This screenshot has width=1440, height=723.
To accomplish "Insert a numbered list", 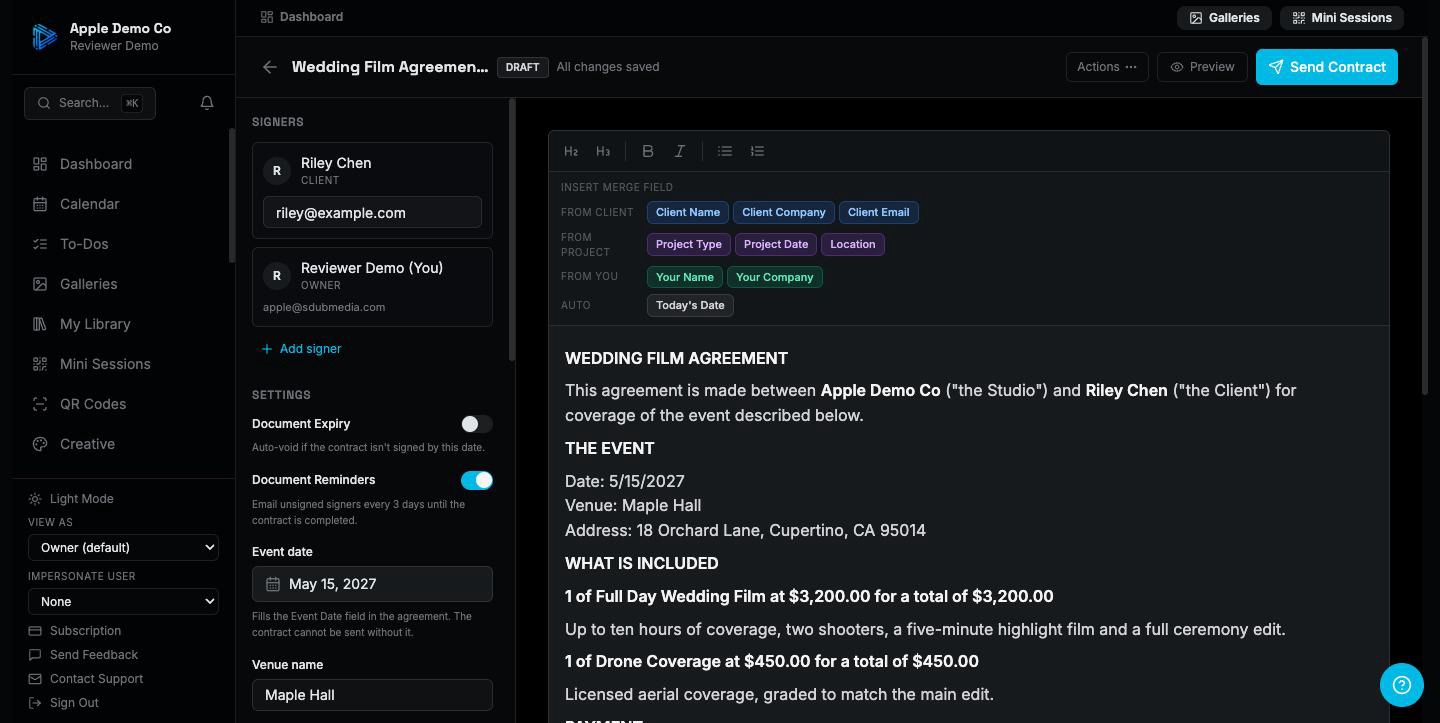I will [757, 151].
